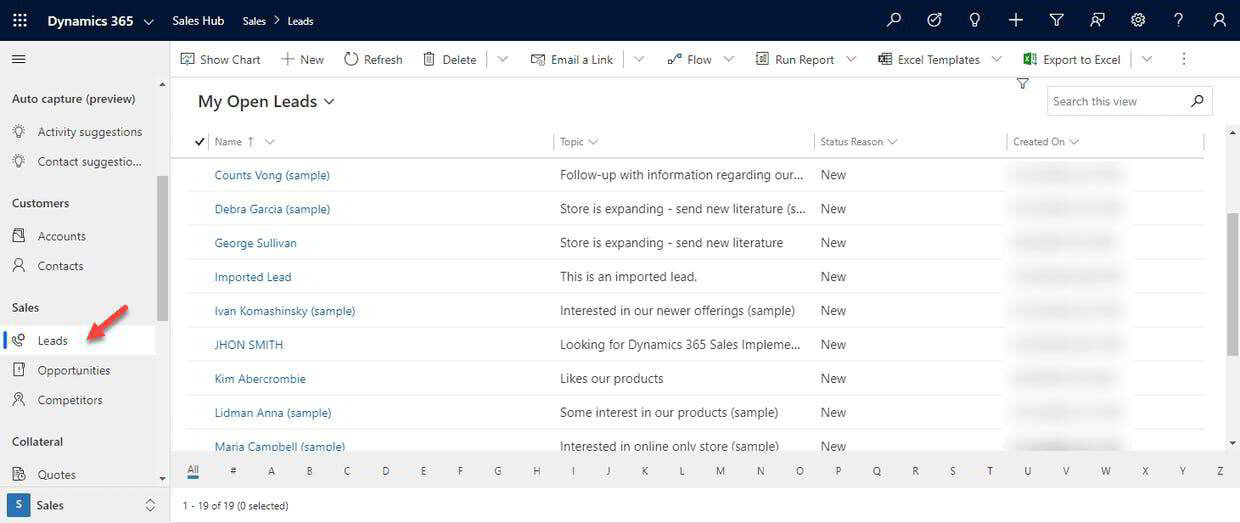The height and width of the screenshot is (523, 1240).
Task: Expand the Run Report dropdown chevron
Action: click(851, 59)
